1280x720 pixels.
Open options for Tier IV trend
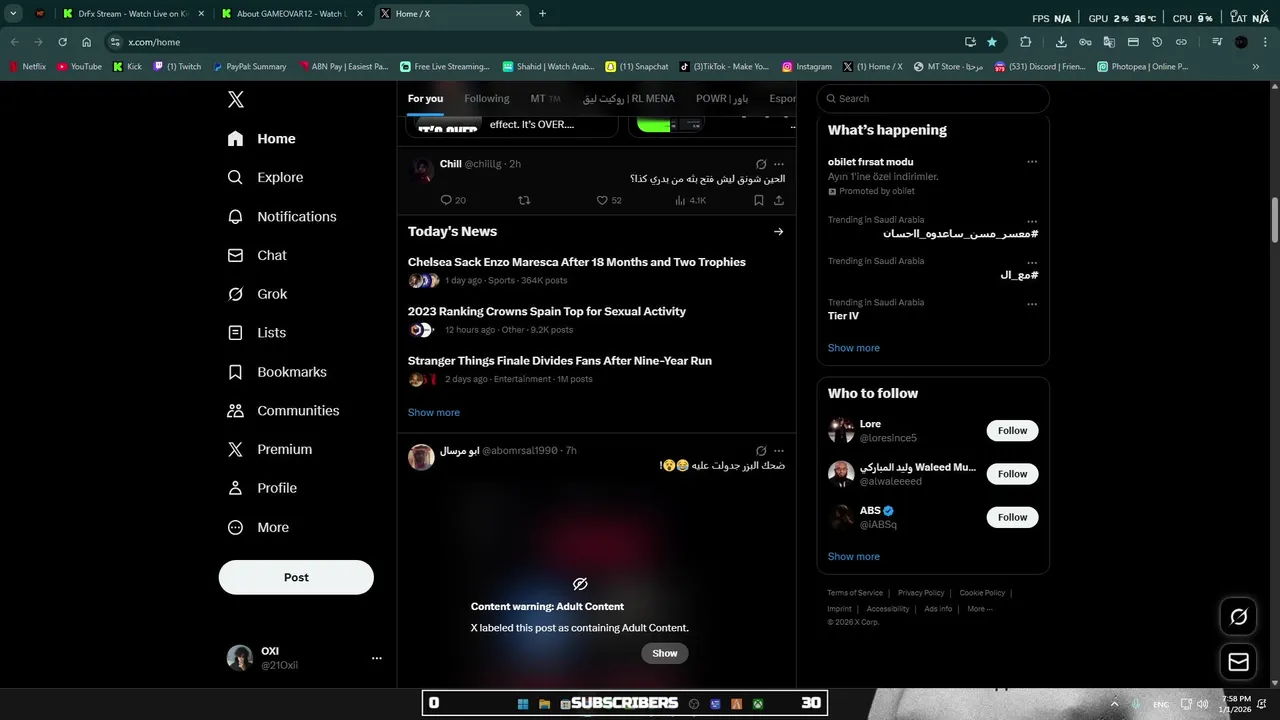tap(1032, 304)
